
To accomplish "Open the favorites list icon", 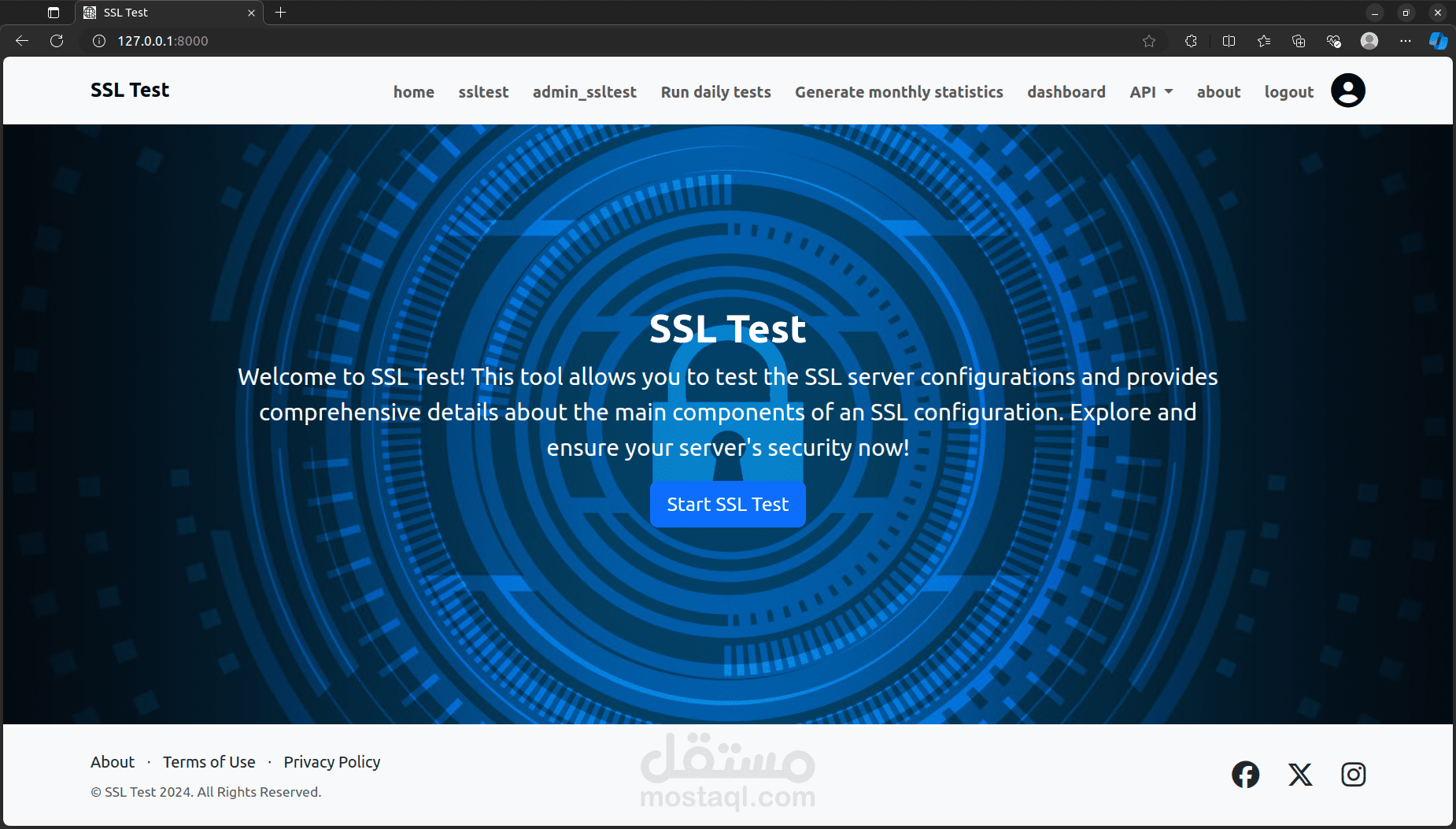I will click(1264, 41).
